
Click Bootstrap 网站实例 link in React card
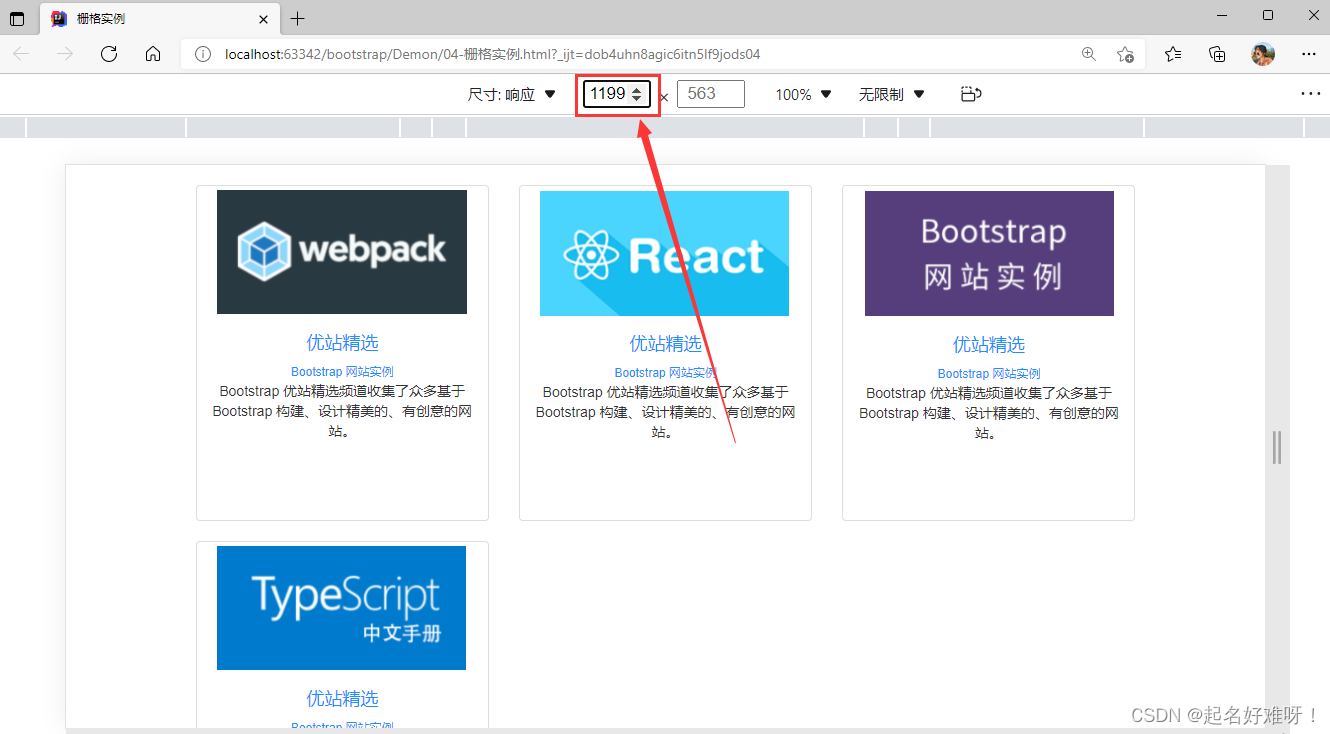(665, 373)
